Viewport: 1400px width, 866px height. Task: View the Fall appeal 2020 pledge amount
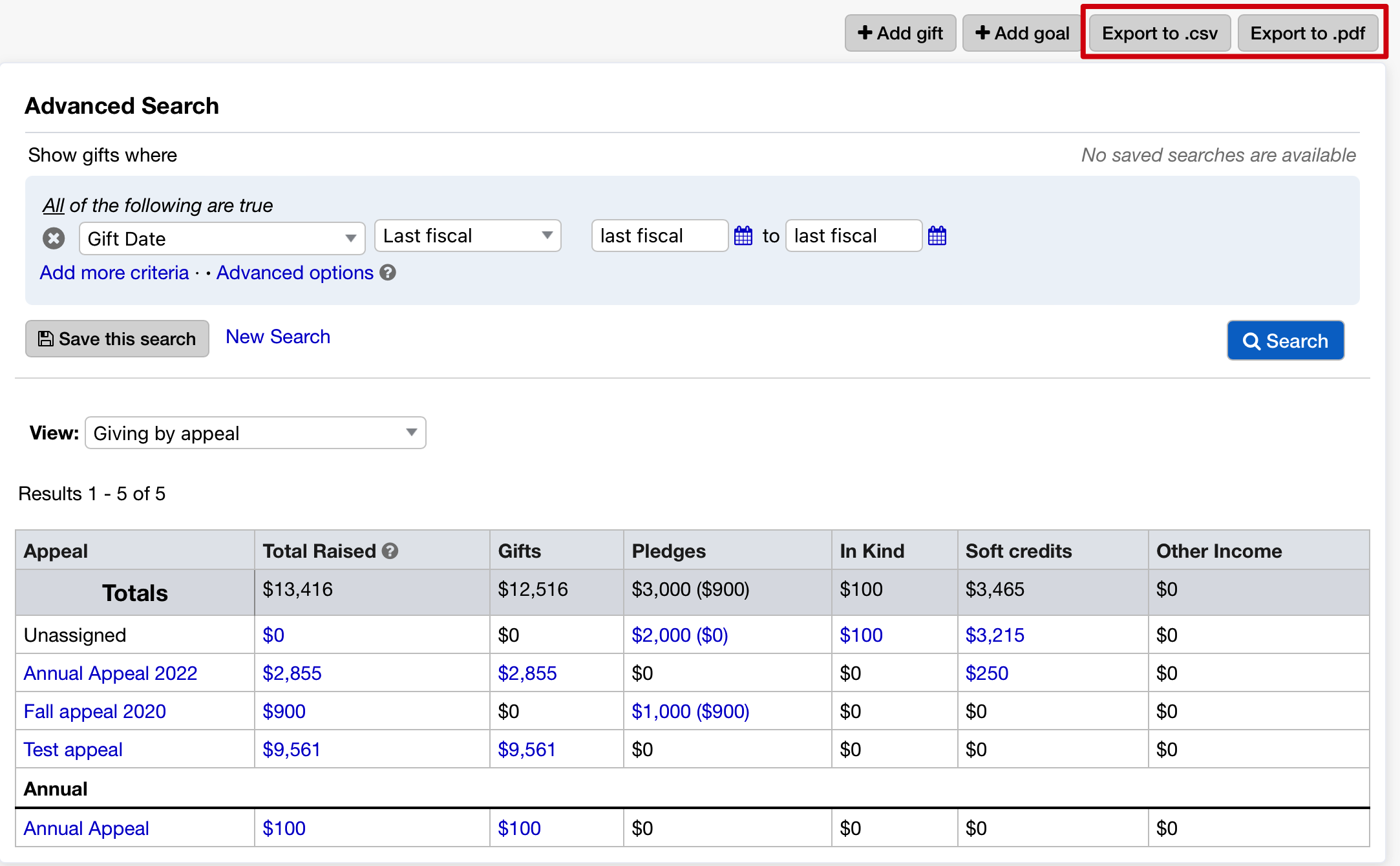(x=689, y=711)
